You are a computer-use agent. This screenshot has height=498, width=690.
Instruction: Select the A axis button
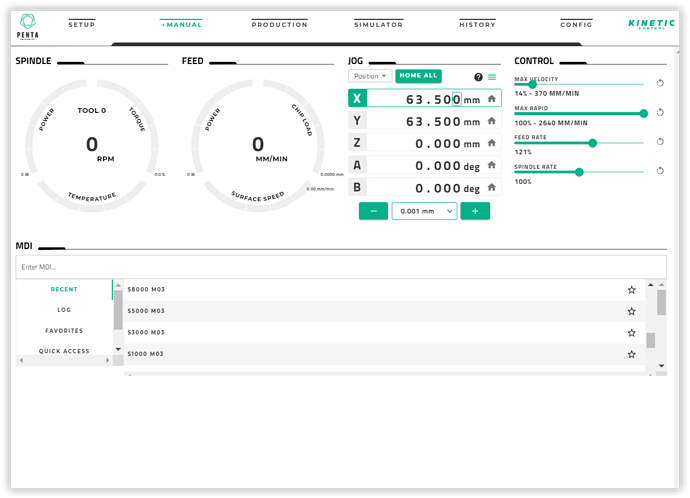[357, 165]
